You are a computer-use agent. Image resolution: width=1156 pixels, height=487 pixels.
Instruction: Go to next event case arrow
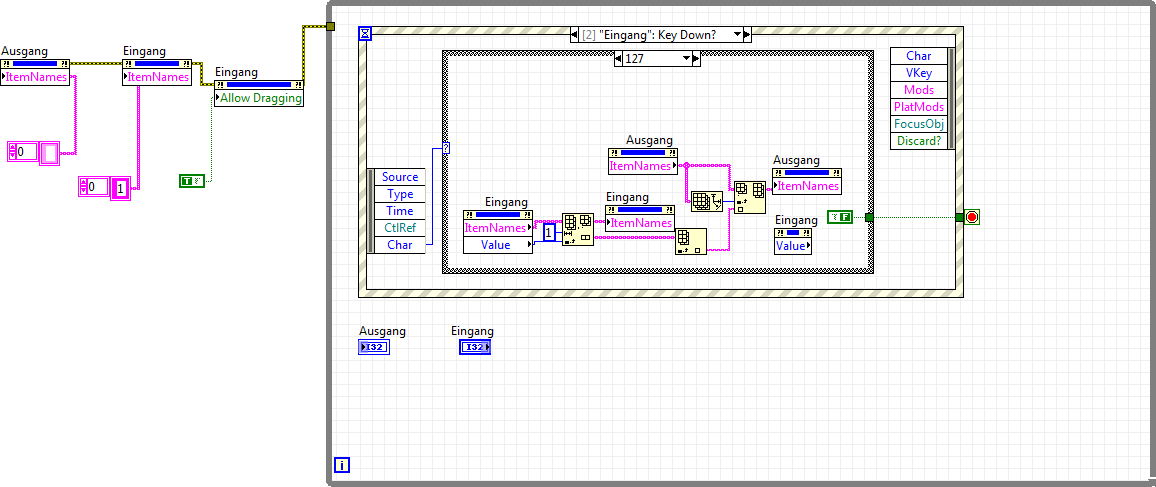point(747,34)
